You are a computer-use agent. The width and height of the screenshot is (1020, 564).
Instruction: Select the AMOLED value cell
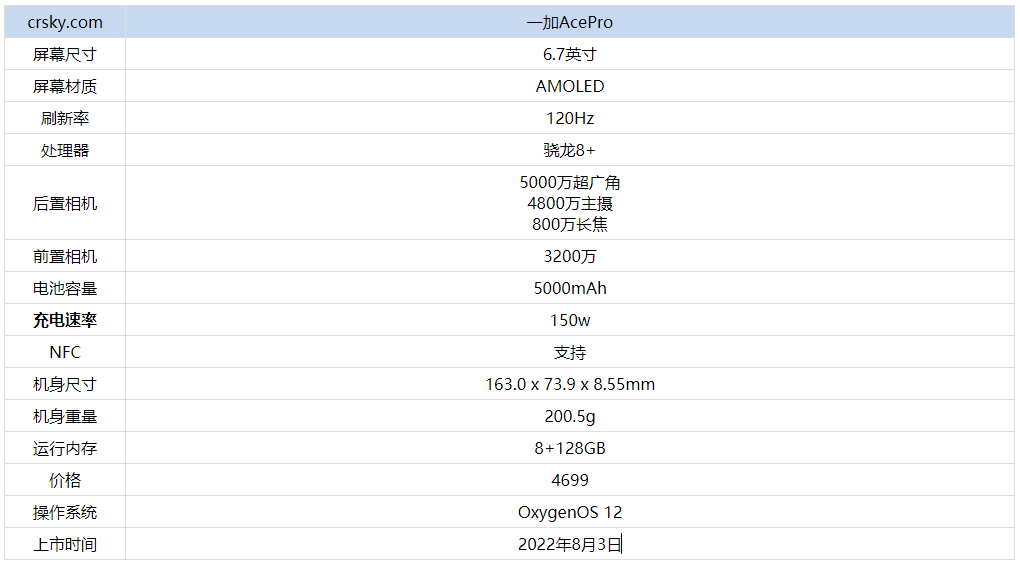570,86
